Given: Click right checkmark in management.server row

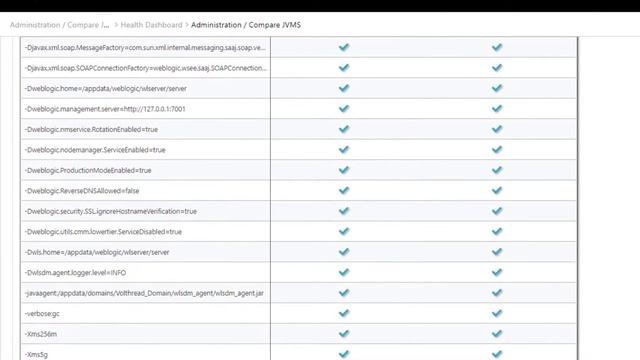Looking at the screenshot, I should click(497, 108).
